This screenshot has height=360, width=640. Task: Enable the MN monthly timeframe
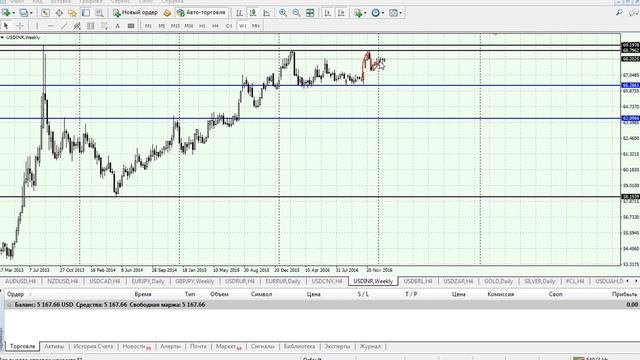256,26
